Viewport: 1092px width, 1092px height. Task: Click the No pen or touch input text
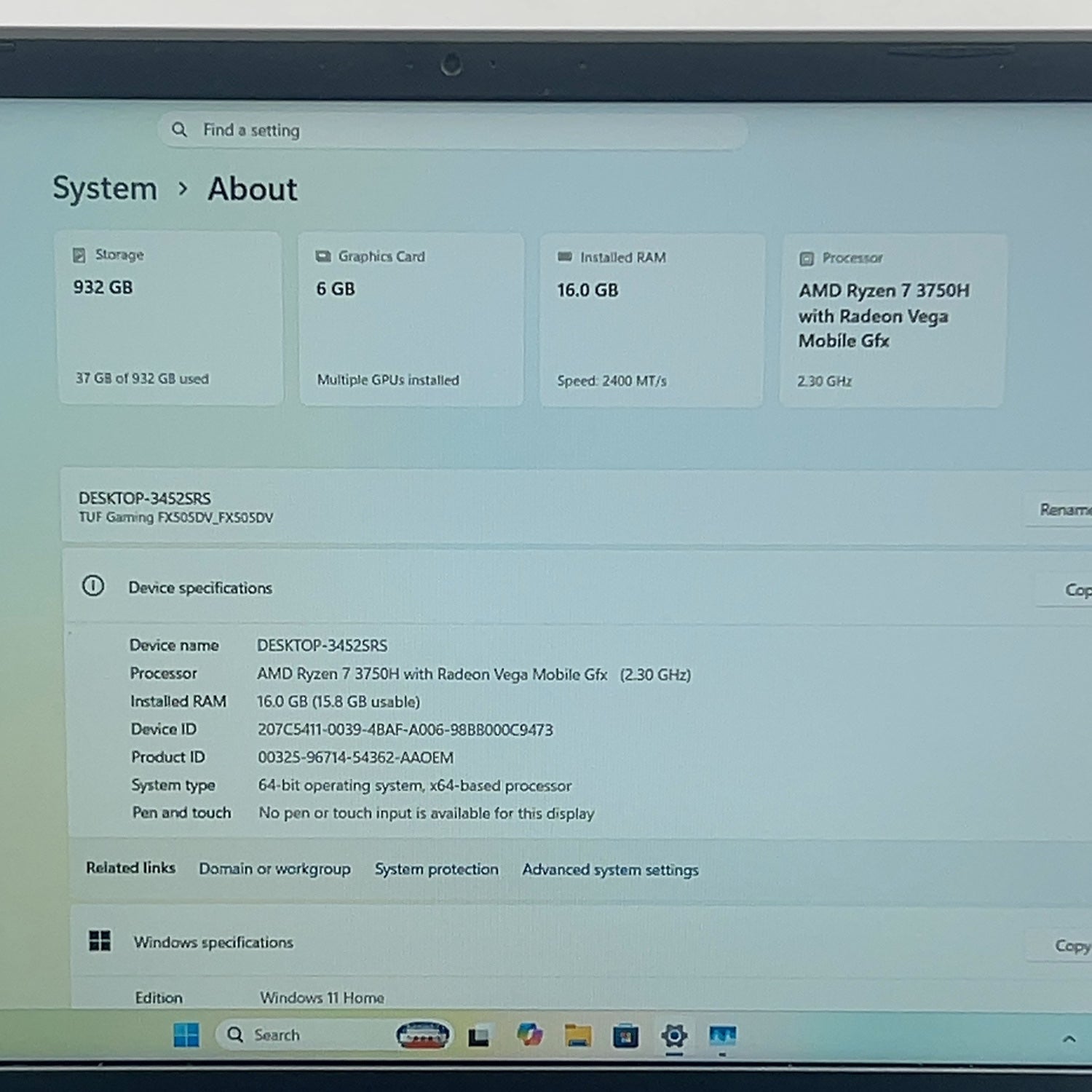tap(427, 813)
